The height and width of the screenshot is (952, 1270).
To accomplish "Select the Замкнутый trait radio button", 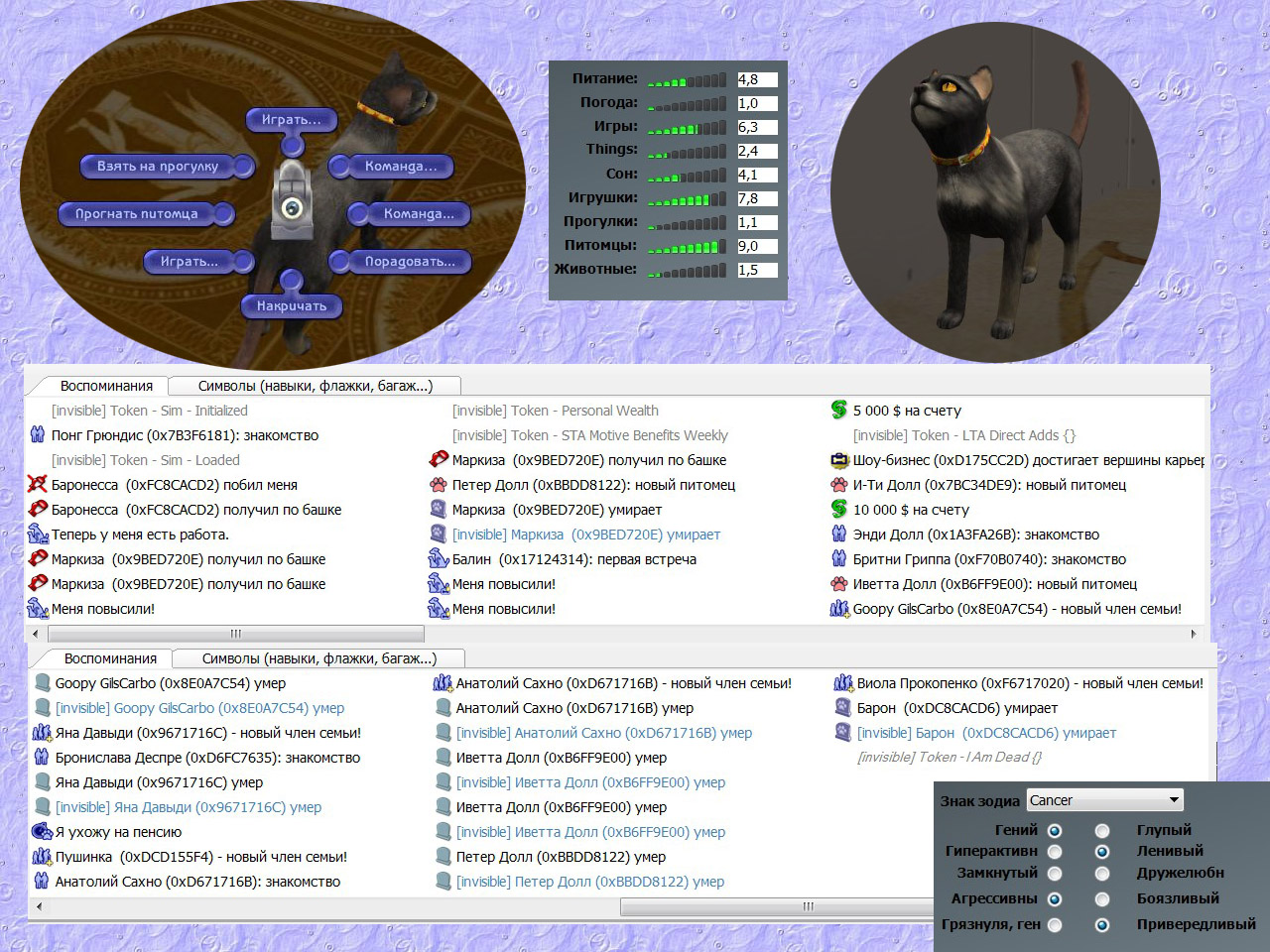I will [x=1055, y=874].
